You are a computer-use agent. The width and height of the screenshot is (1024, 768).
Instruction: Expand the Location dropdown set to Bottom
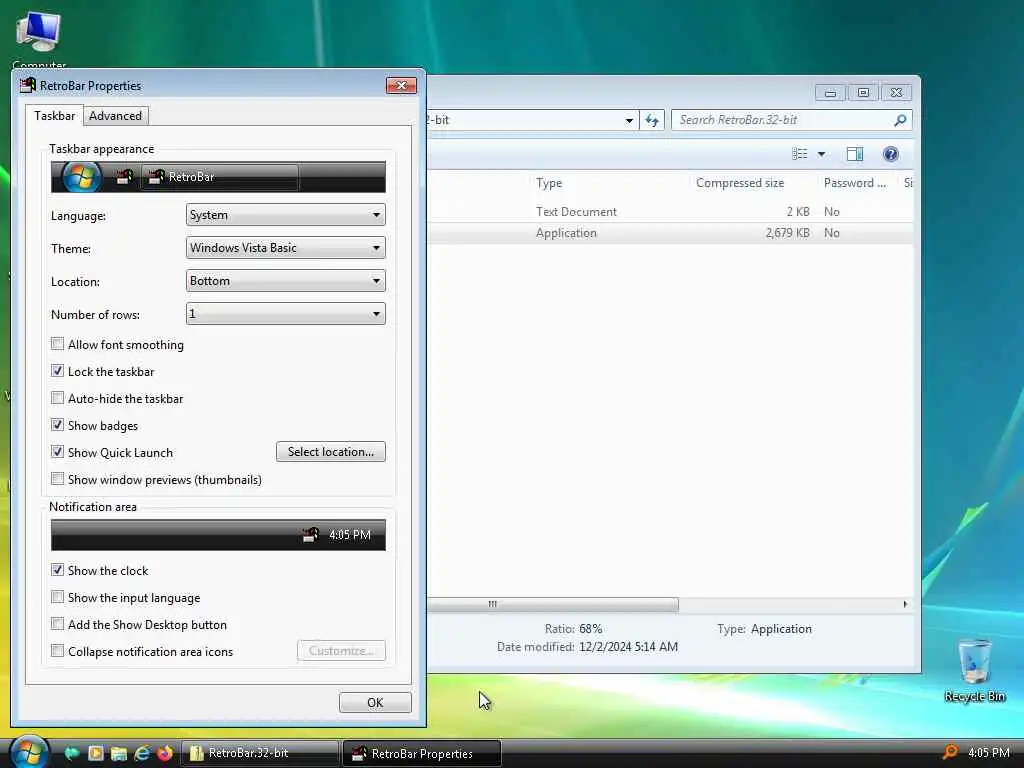coord(285,281)
